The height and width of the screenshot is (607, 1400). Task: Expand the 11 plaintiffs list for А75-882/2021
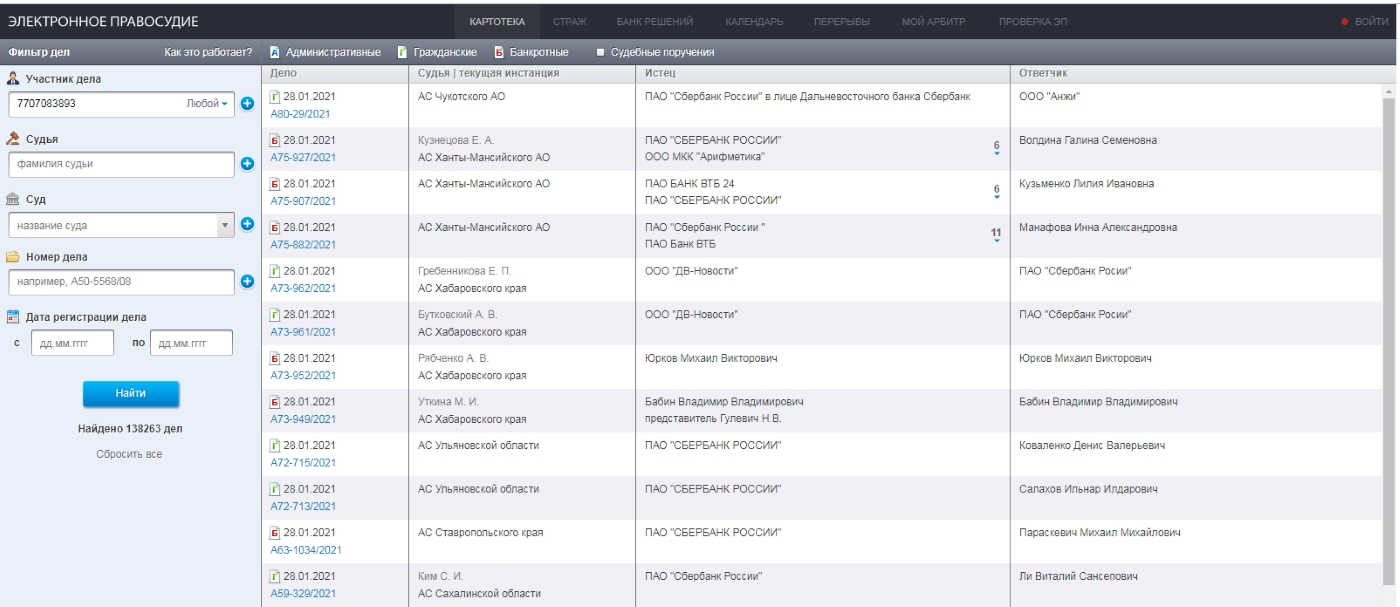[x=995, y=236]
